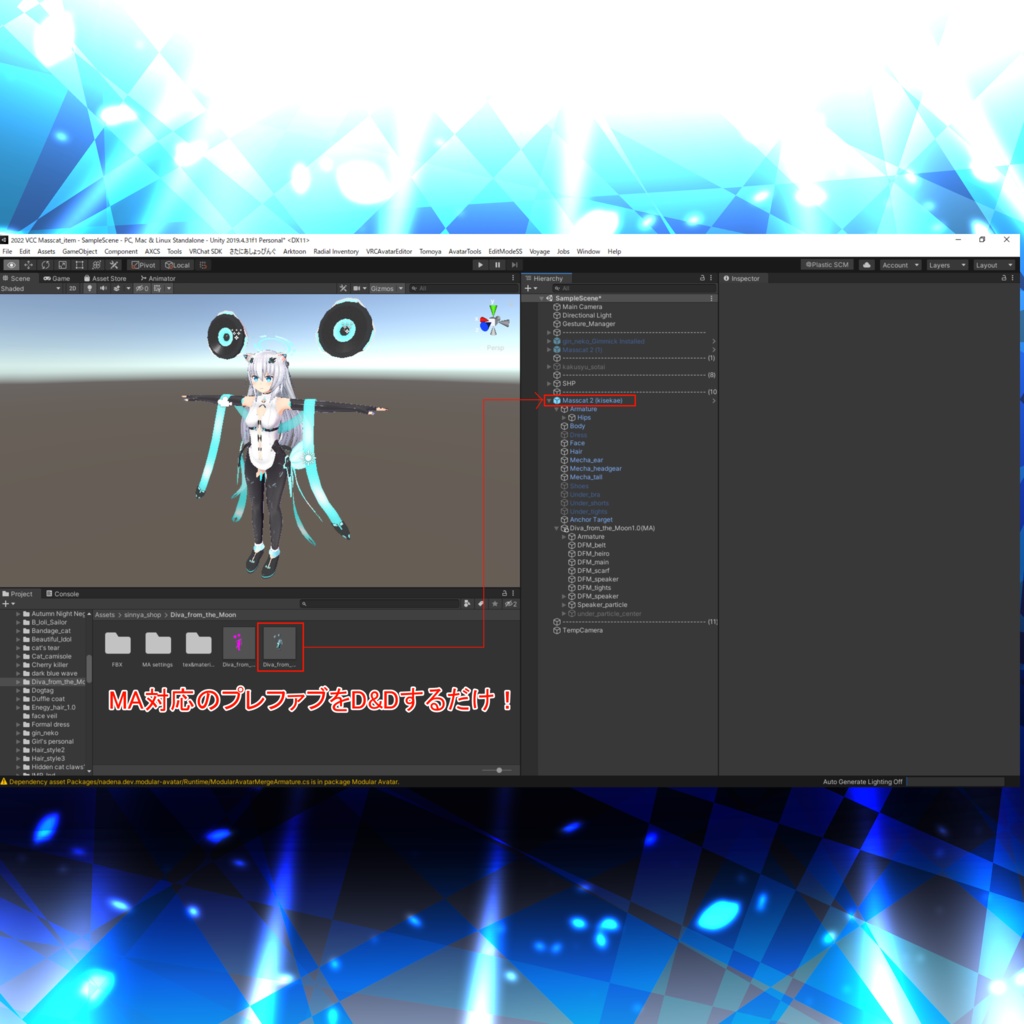The height and width of the screenshot is (1024, 1024).
Task: Open the FBX folder thumbnail
Action: pyautogui.click(x=118, y=644)
